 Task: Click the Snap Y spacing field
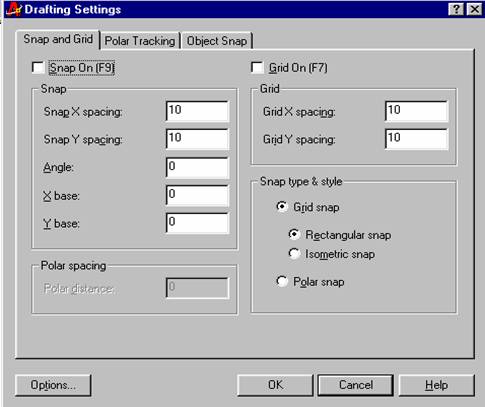[x=197, y=139]
